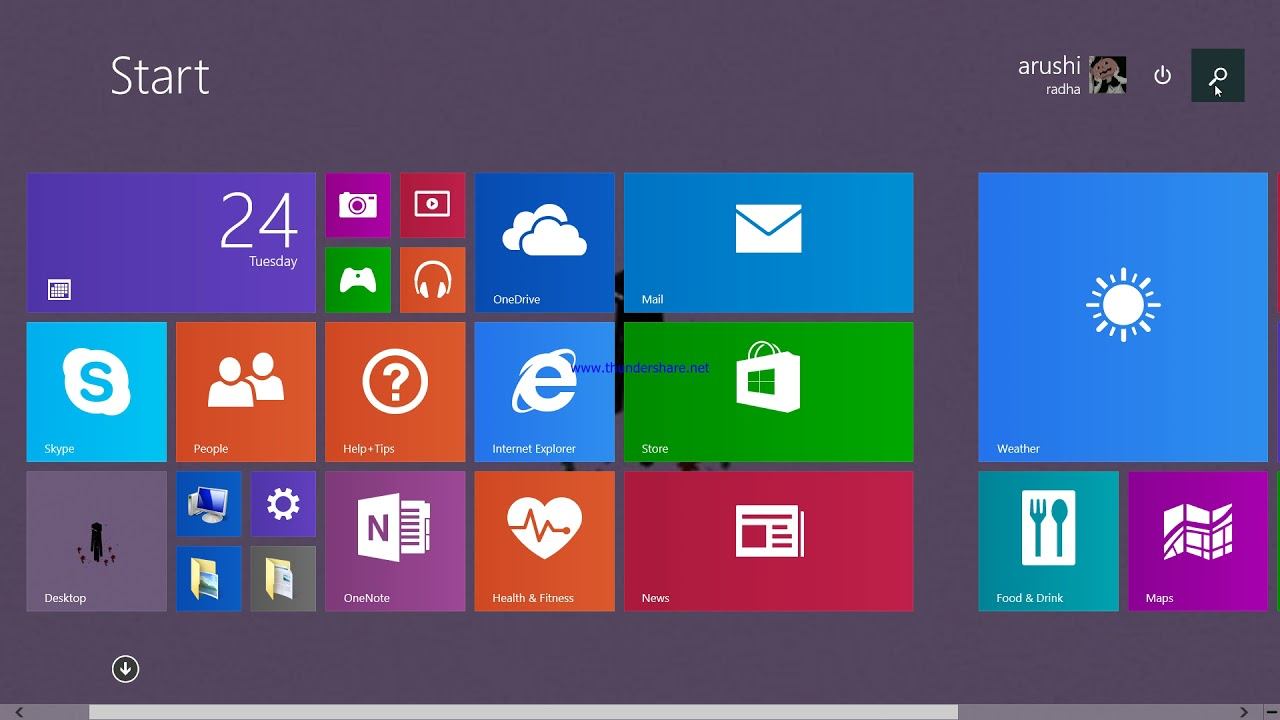
Task: Click the arushi profile picture
Action: [x=1108, y=75]
